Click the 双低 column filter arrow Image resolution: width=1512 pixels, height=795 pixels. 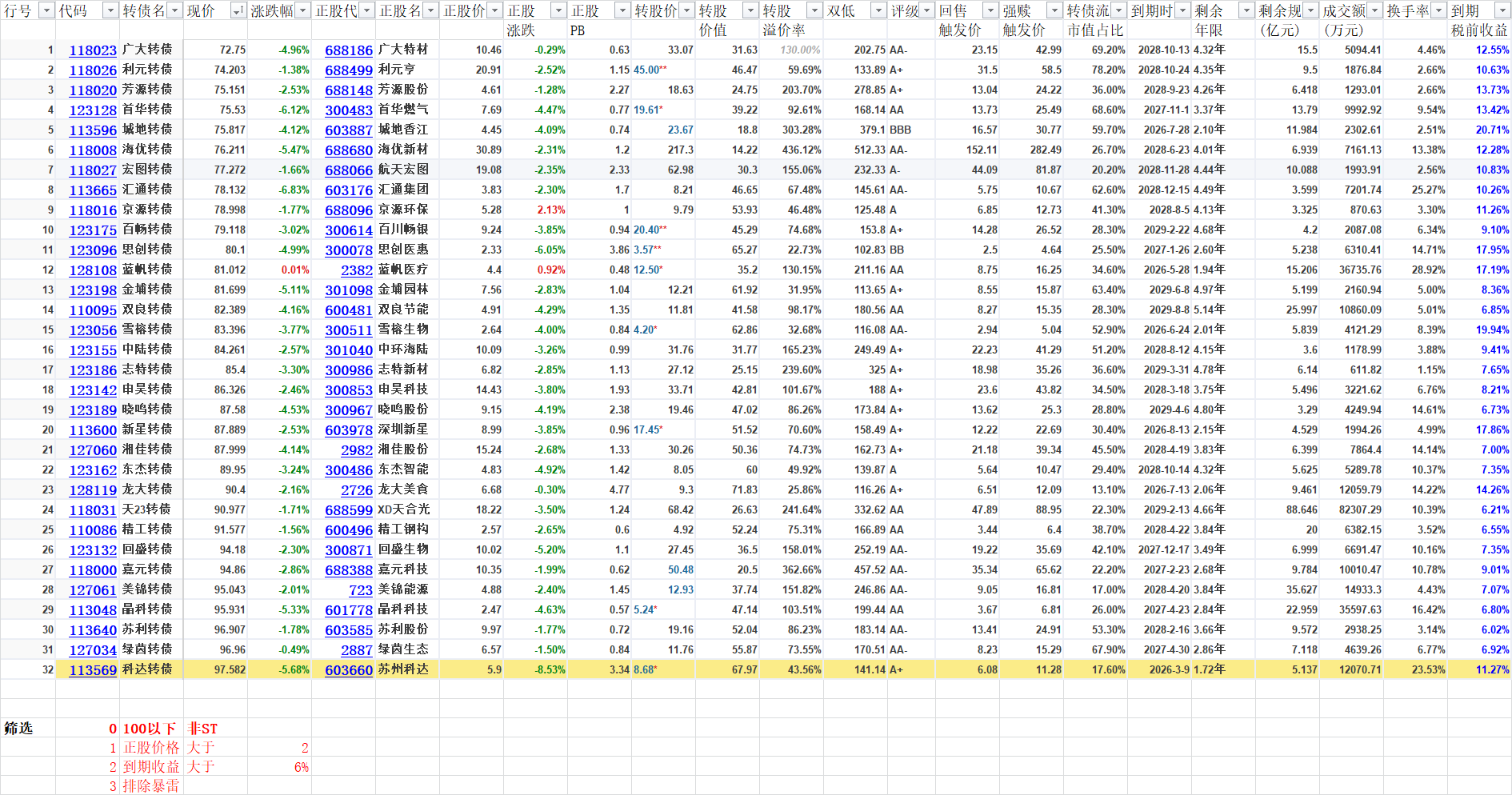(878, 10)
